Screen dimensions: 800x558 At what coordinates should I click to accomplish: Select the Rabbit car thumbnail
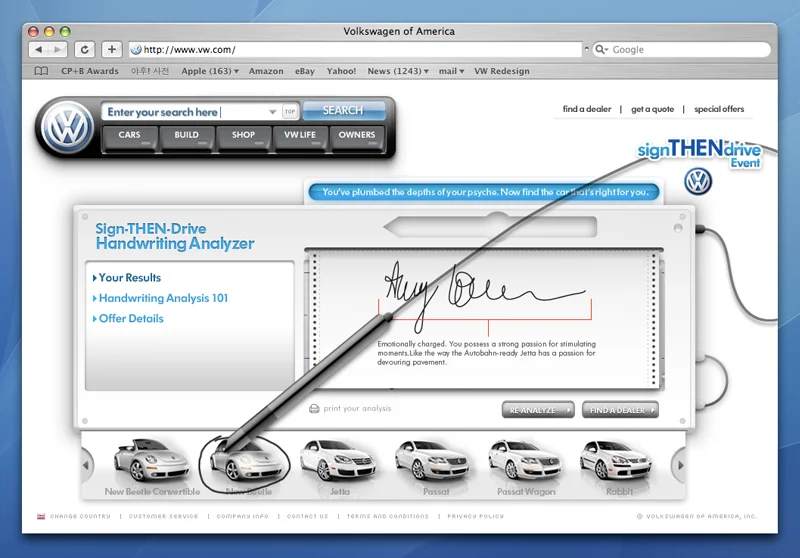pos(618,465)
